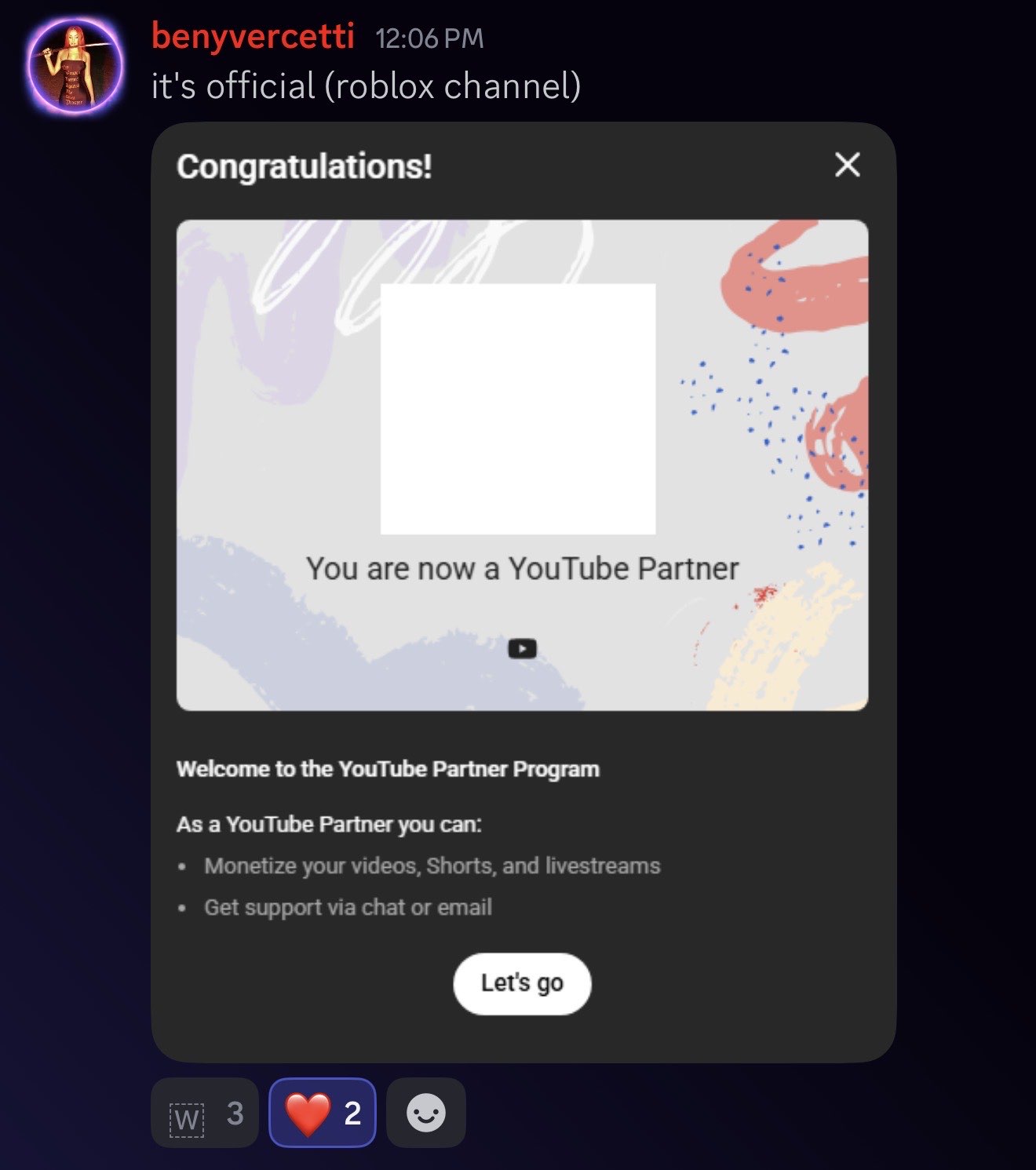Open the add reaction smiley picker
Viewport: 1036px width, 1170px height.
(426, 1113)
